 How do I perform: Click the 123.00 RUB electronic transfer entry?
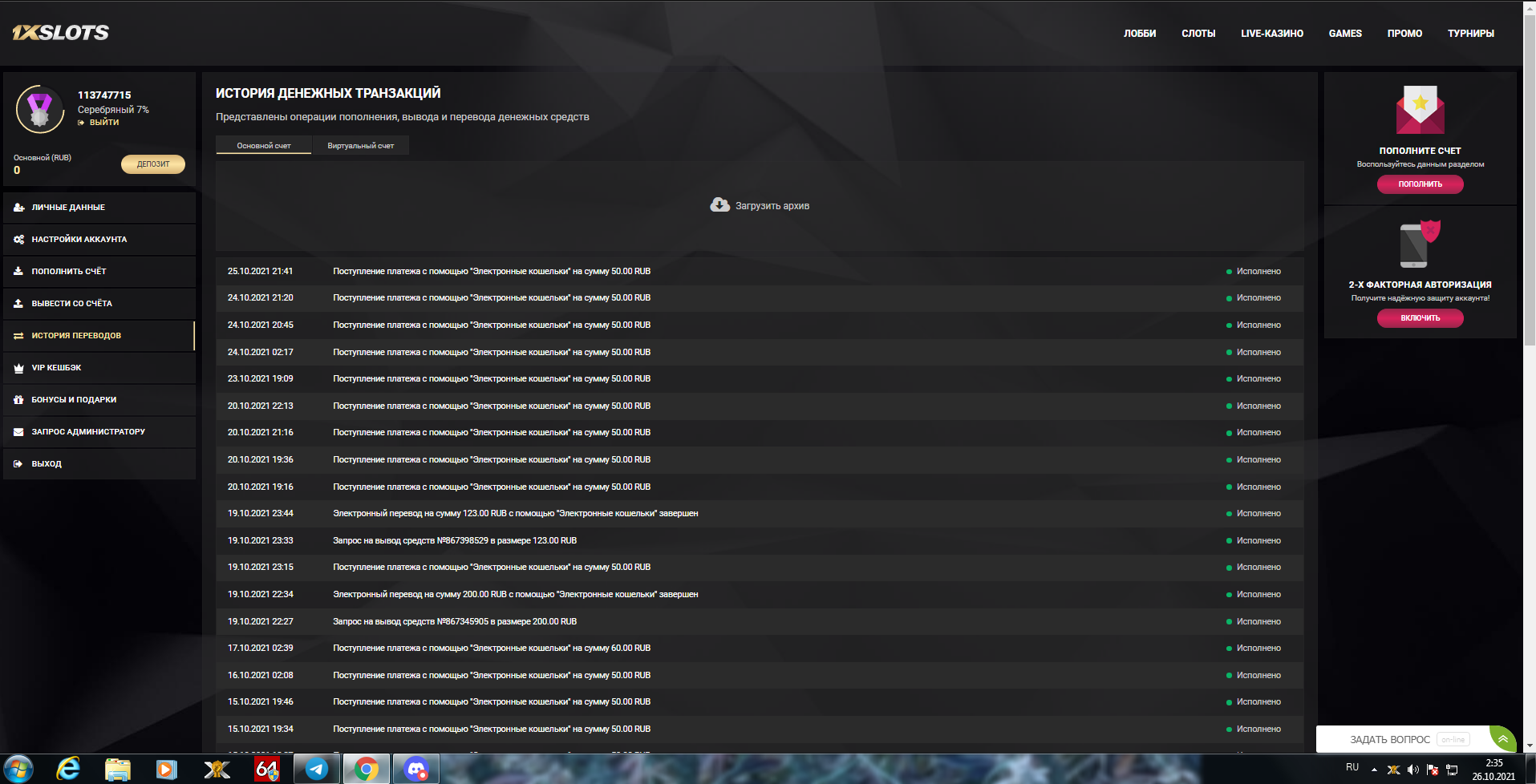point(516,513)
